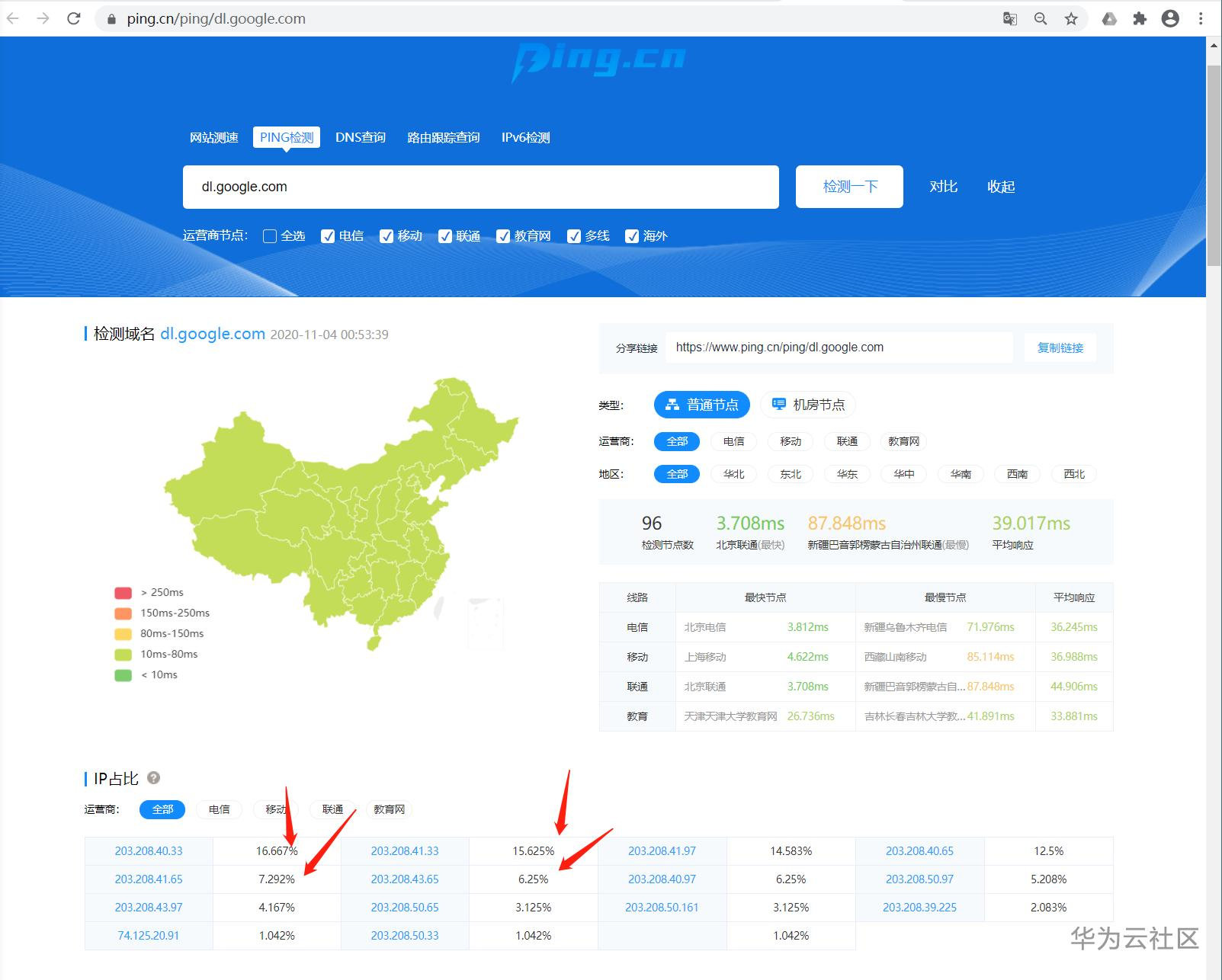This screenshot has height=980, width=1222.
Task: Switch to DNS查询 tab
Action: click(361, 138)
